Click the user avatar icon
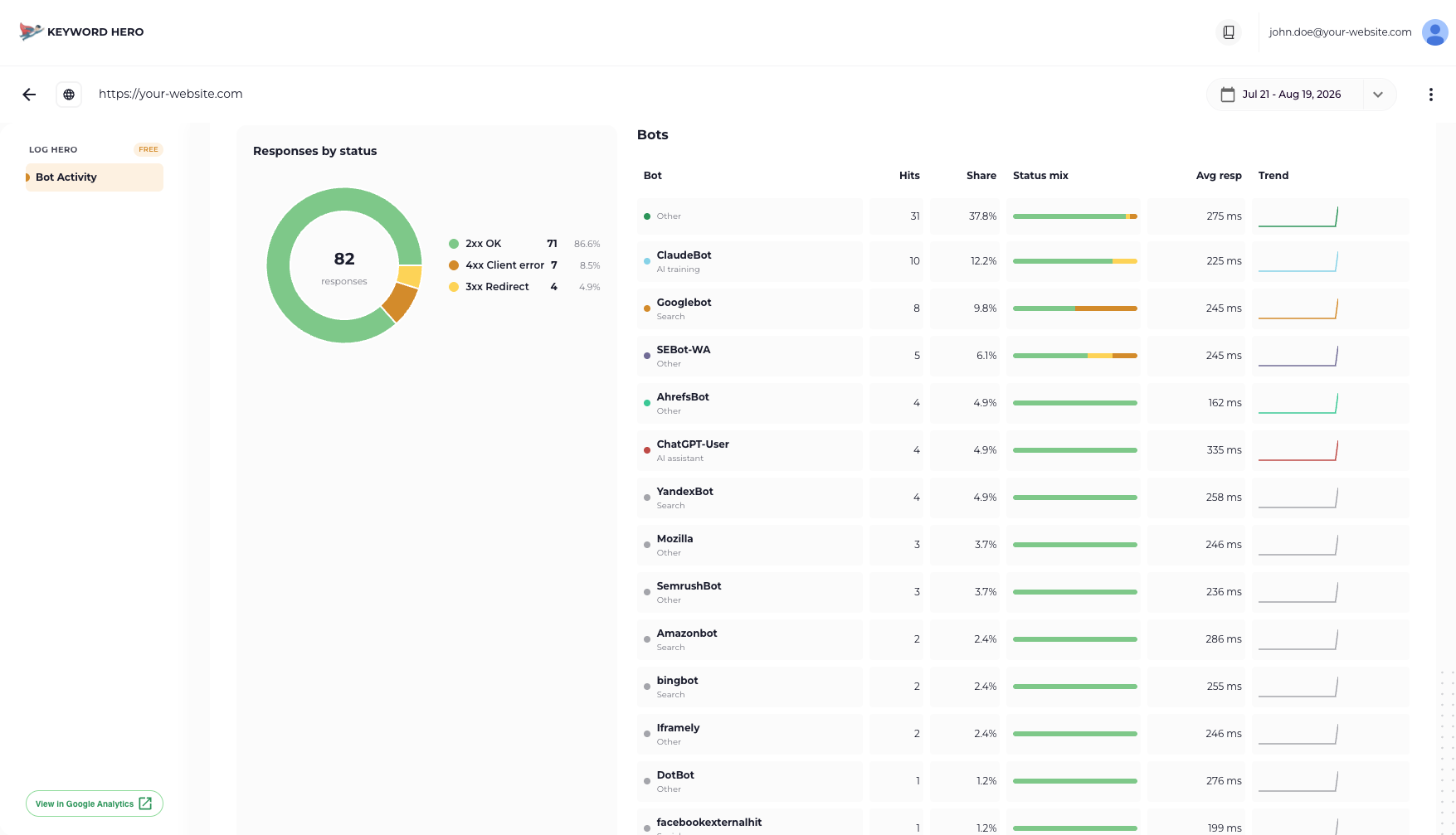Screen dimensions: 1456x835 (x=1434, y=32)
